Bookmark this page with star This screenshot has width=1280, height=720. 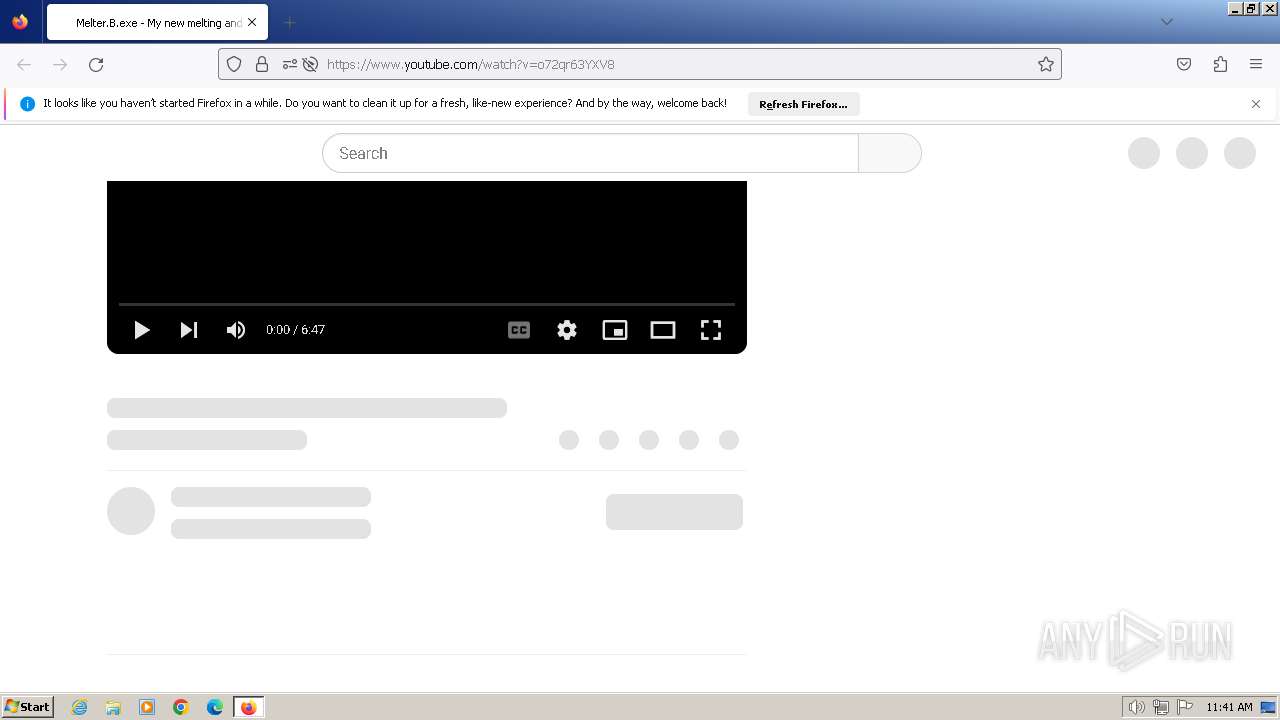pos(1046,64)
